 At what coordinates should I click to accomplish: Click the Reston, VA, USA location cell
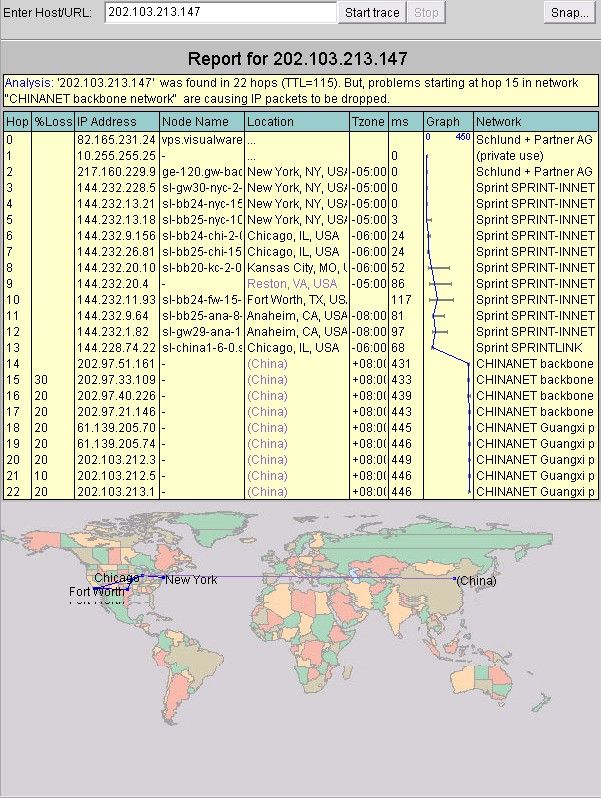click(297, 283)
